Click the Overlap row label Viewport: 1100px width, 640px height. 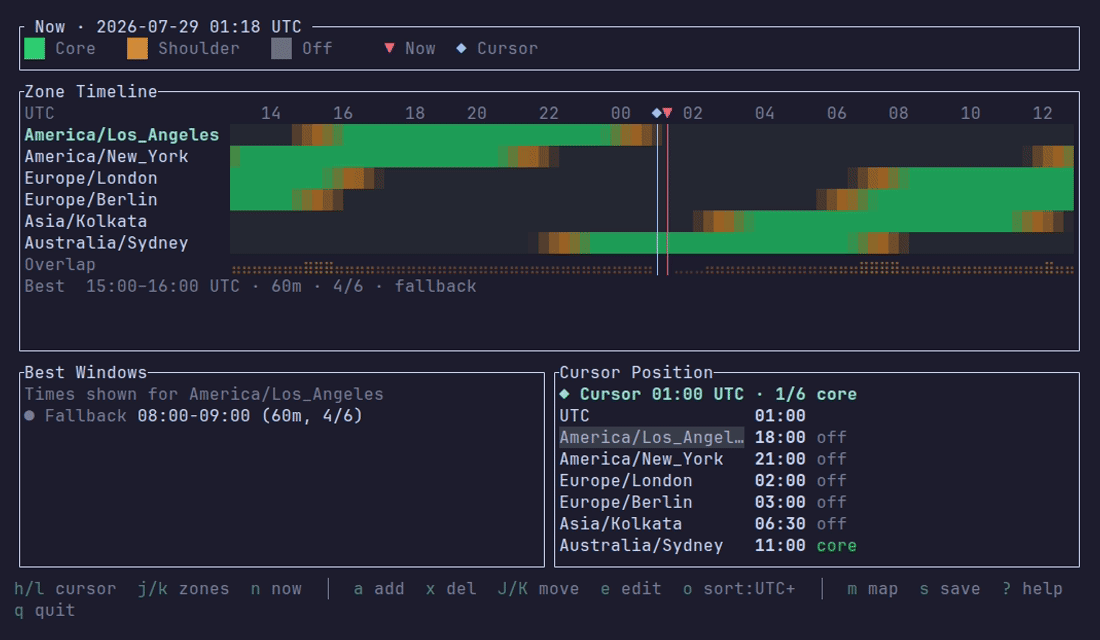click(60, 265)
